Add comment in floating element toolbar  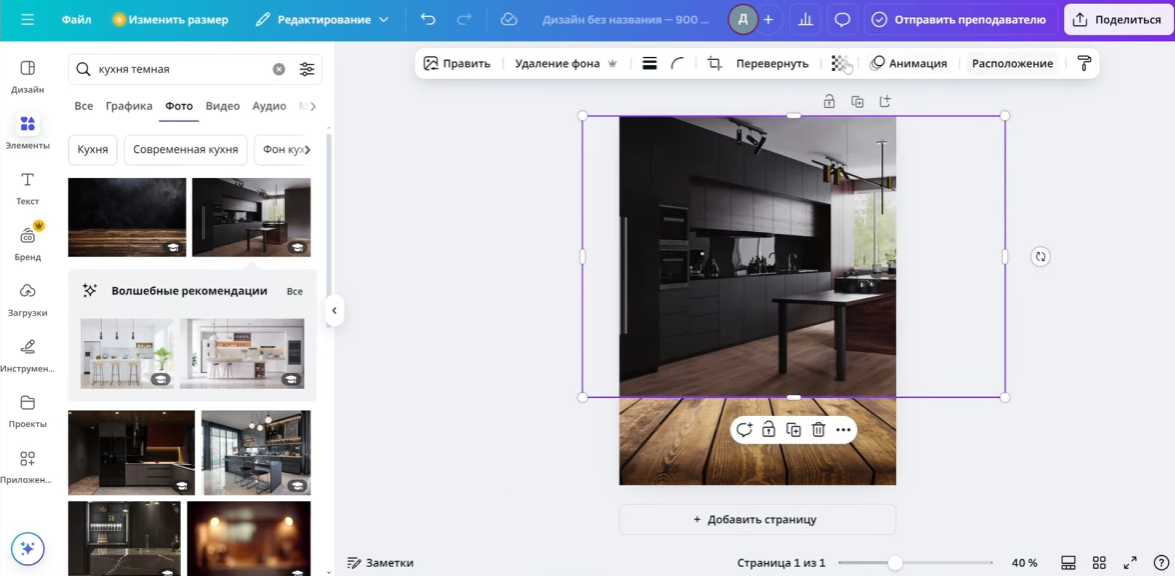pos(743,430)
